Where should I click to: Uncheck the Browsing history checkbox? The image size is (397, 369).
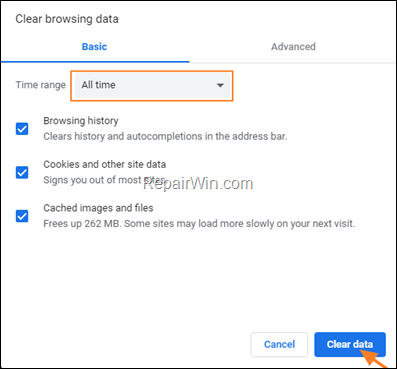click(x=22, y=129)
